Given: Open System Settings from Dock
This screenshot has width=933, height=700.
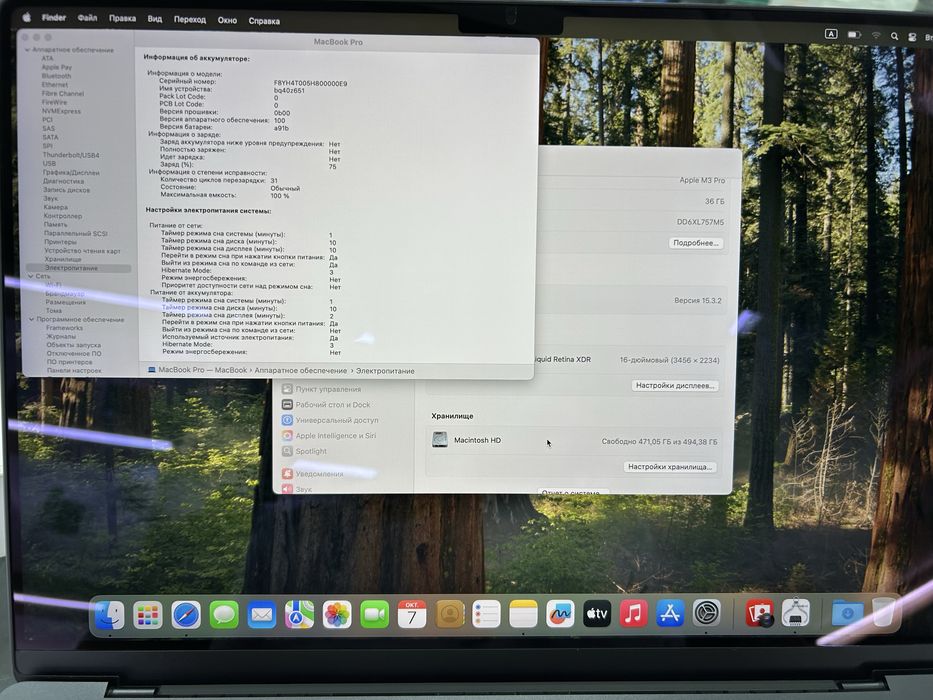Looking at the screenshot, I should 707,612.
